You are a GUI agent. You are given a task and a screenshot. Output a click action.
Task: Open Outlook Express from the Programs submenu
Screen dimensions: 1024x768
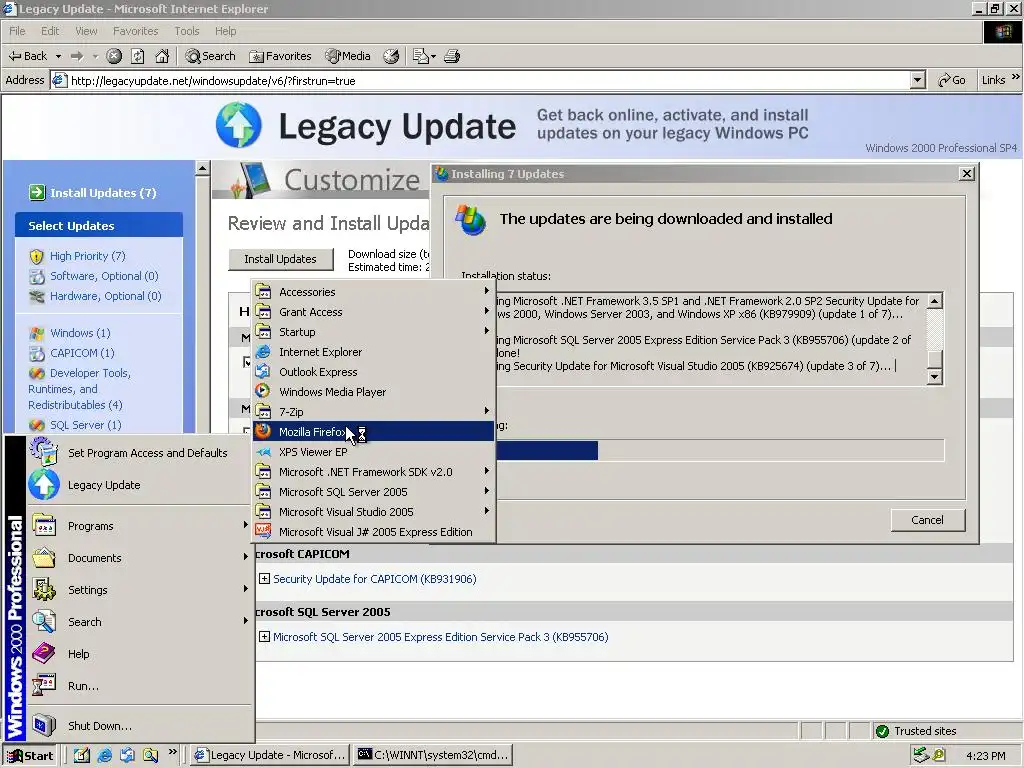click(x=374, y=372)
